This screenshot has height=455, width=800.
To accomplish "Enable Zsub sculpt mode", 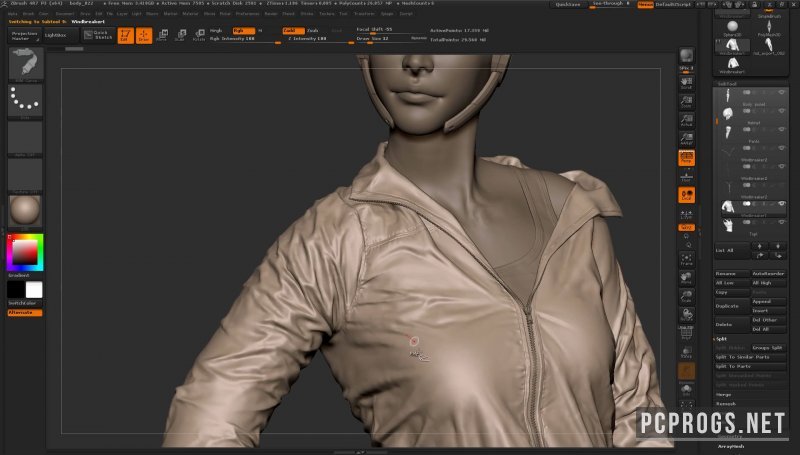I will tap(313, 31).
